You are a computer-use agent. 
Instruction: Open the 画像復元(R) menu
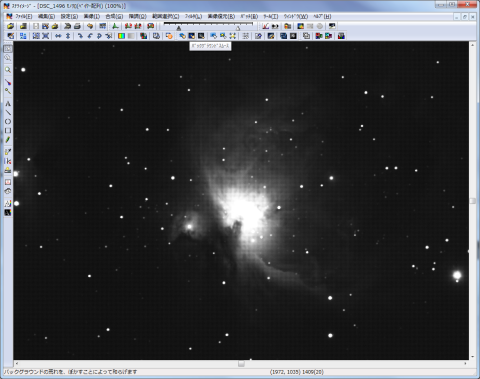point(221,16)
